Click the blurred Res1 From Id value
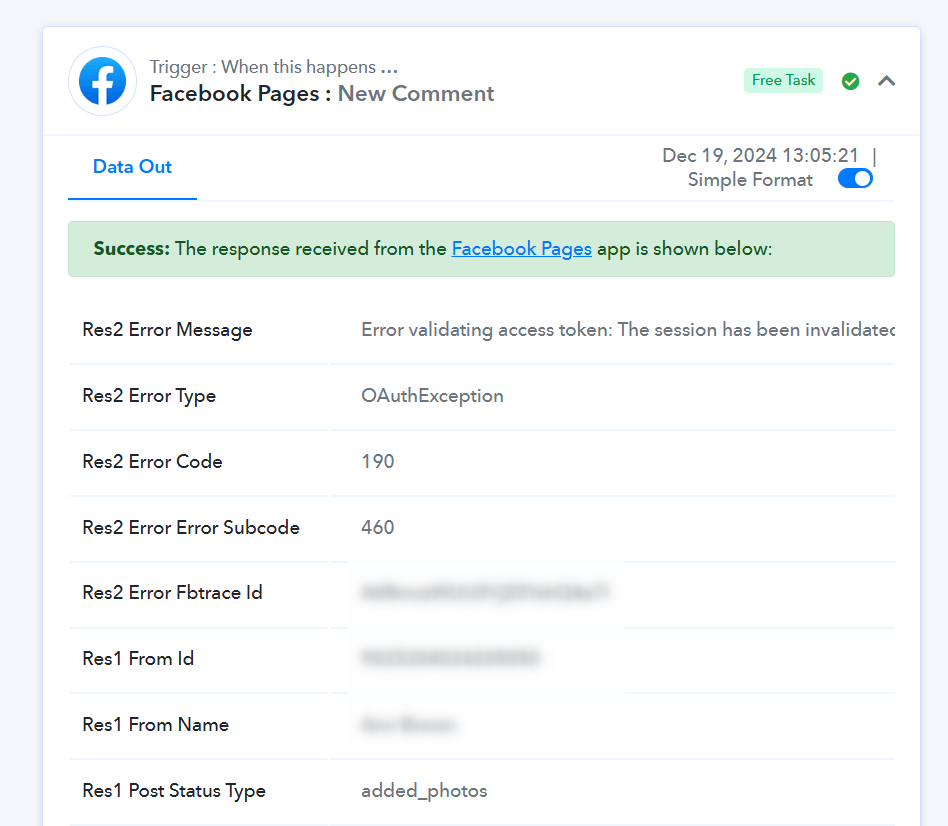 click(x=450, y=659)
